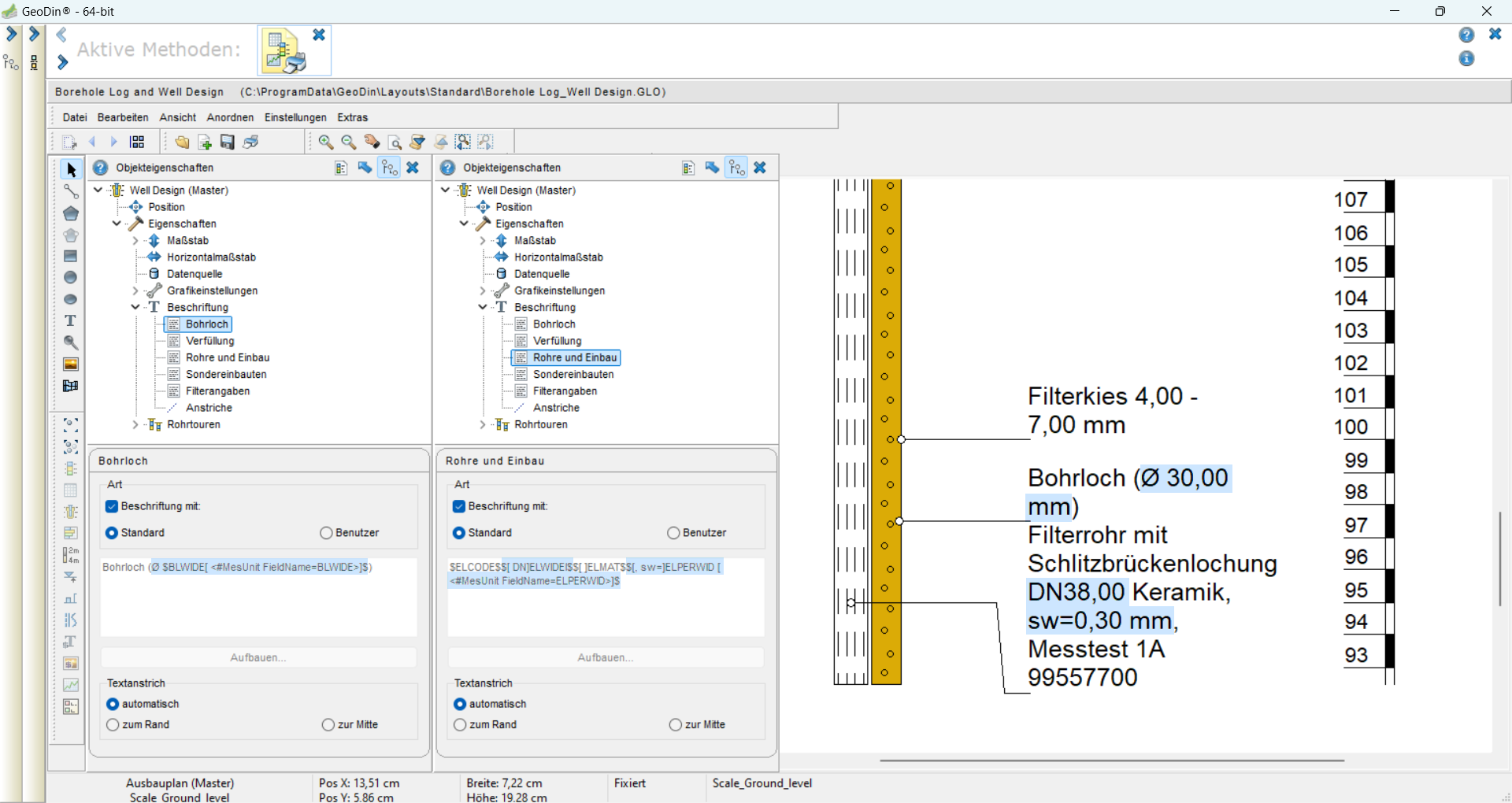Select zur Mitte in Bohrloch Textanstrich
The height and width of the screenshot is (803, 1512).
point(328,724)
